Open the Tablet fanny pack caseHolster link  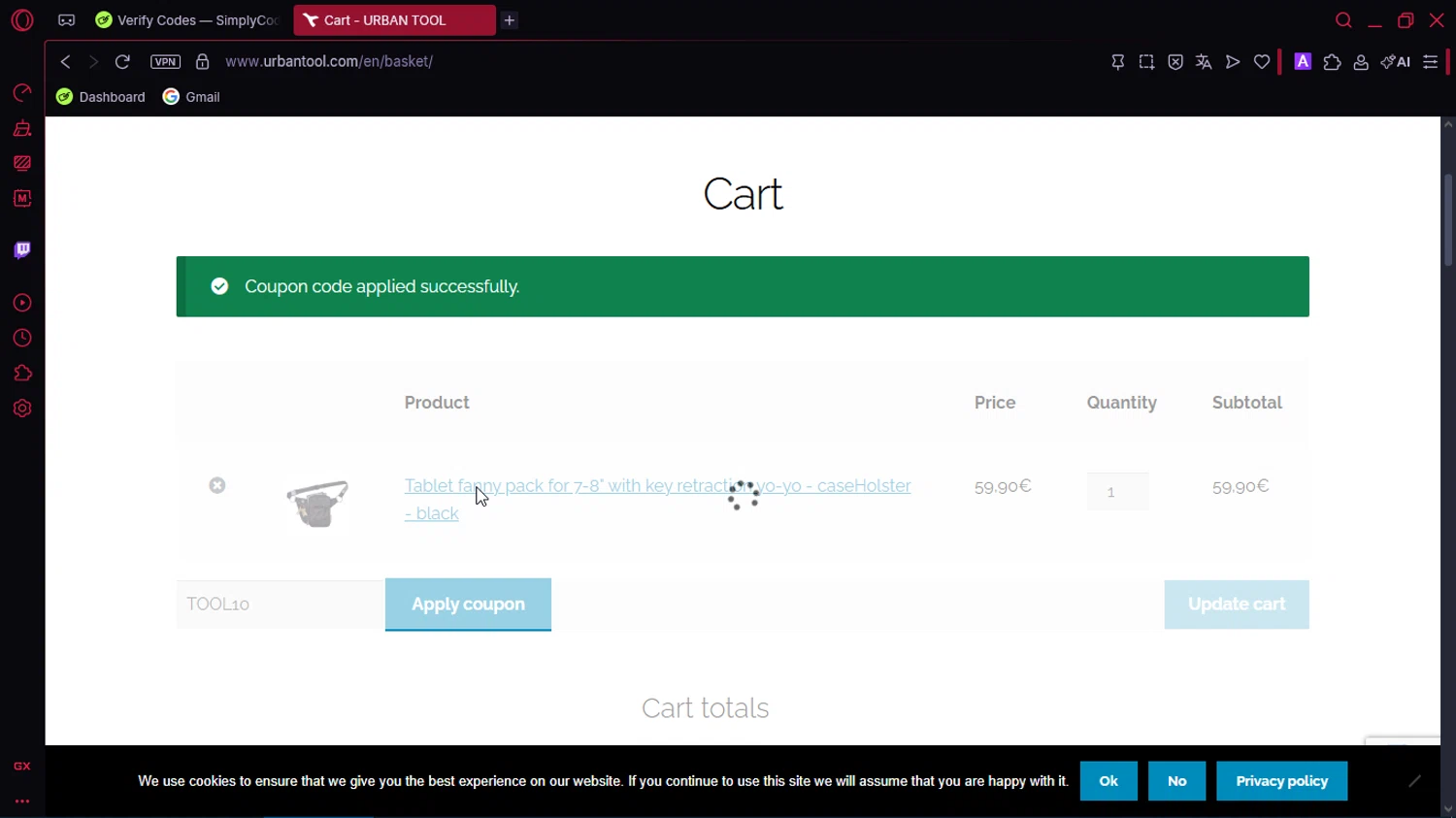click(x=657, y=499)
